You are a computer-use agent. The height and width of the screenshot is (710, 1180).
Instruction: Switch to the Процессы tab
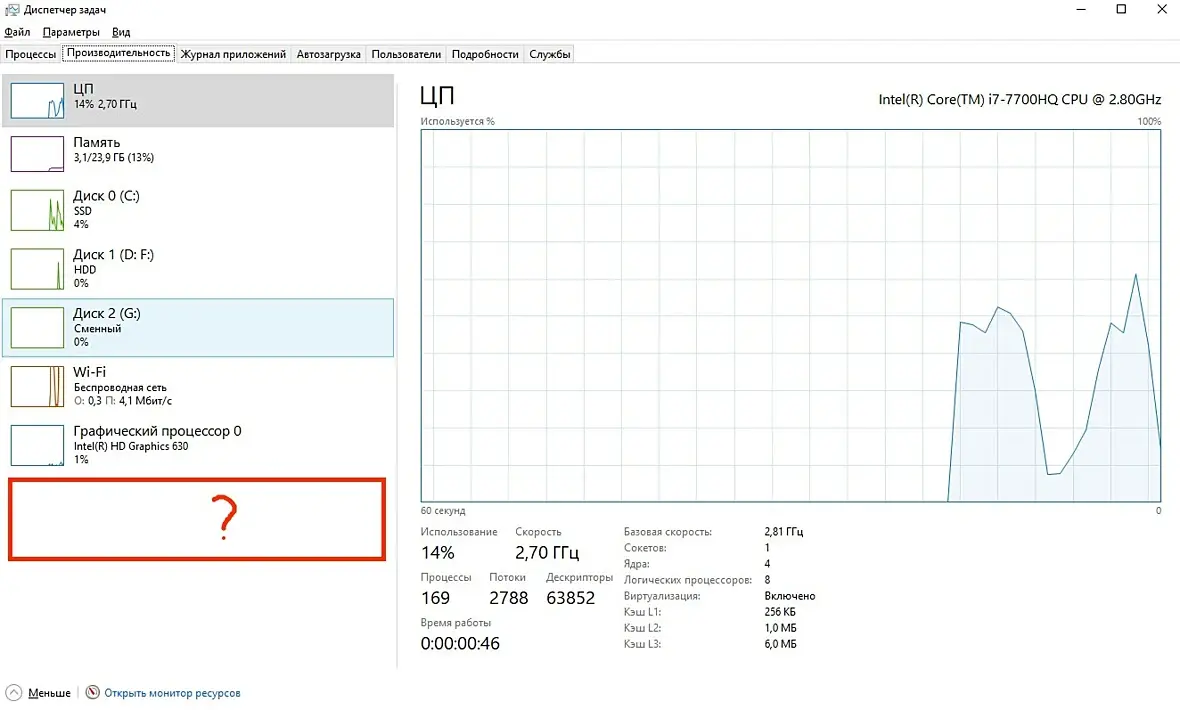31,54
